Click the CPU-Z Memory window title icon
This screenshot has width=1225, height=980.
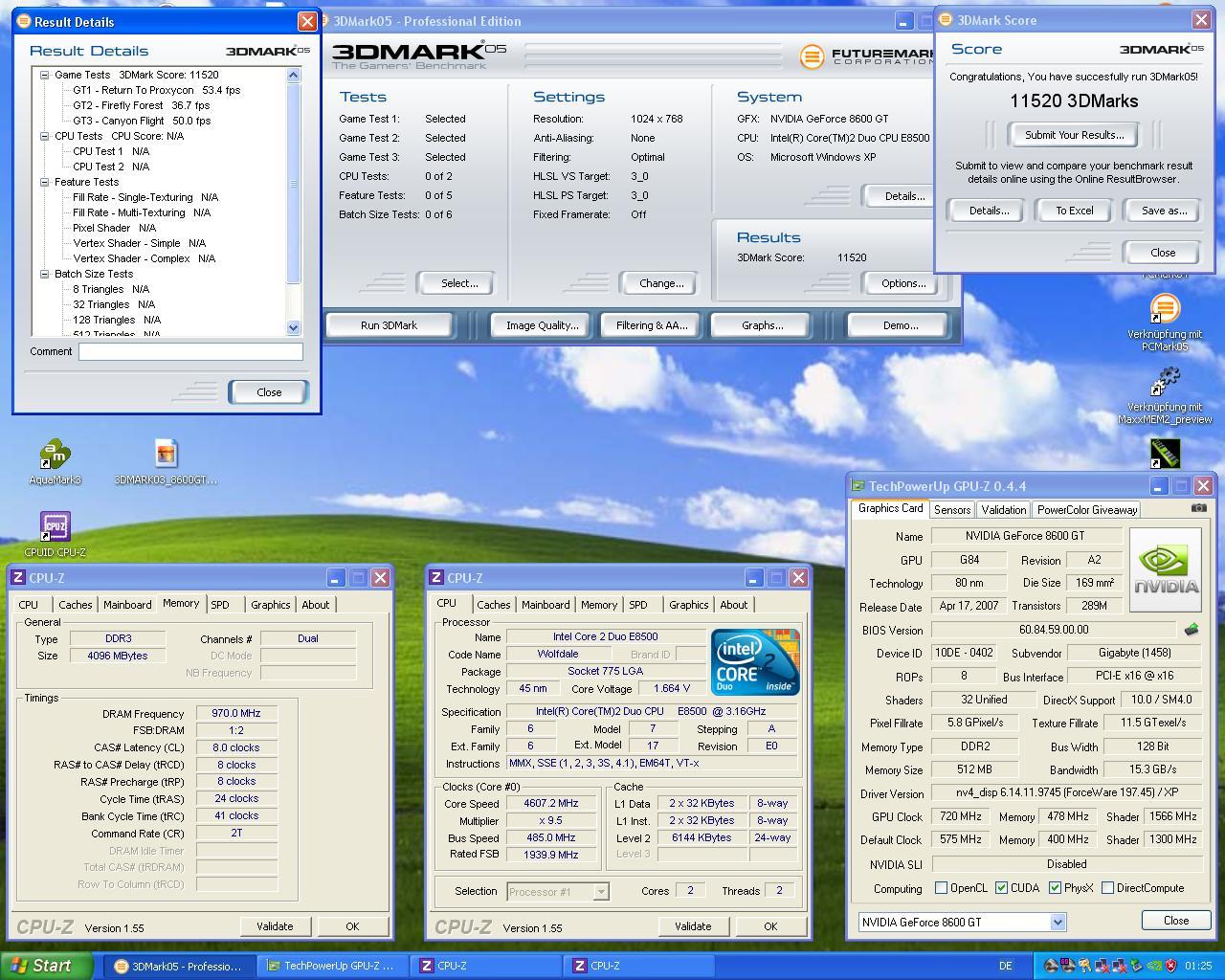point(18,577)
